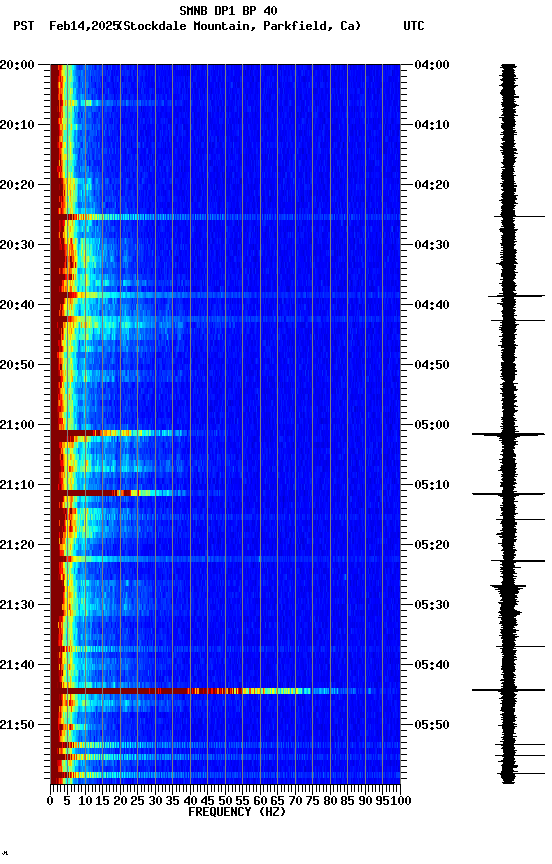
Task: Click the 80 Hz frequency axis value
Action: click(330, 802)
